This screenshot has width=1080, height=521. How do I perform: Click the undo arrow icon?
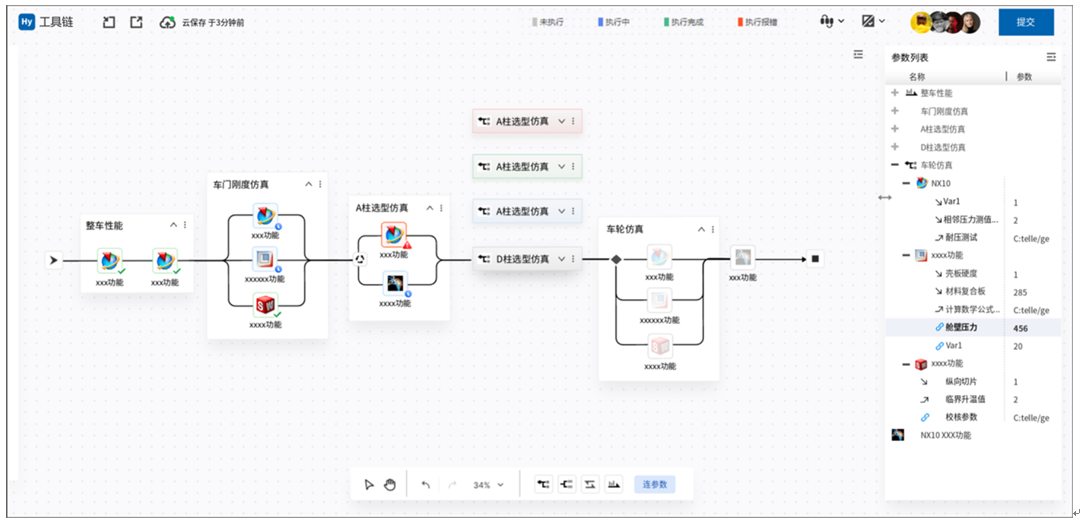coord(425,485)
